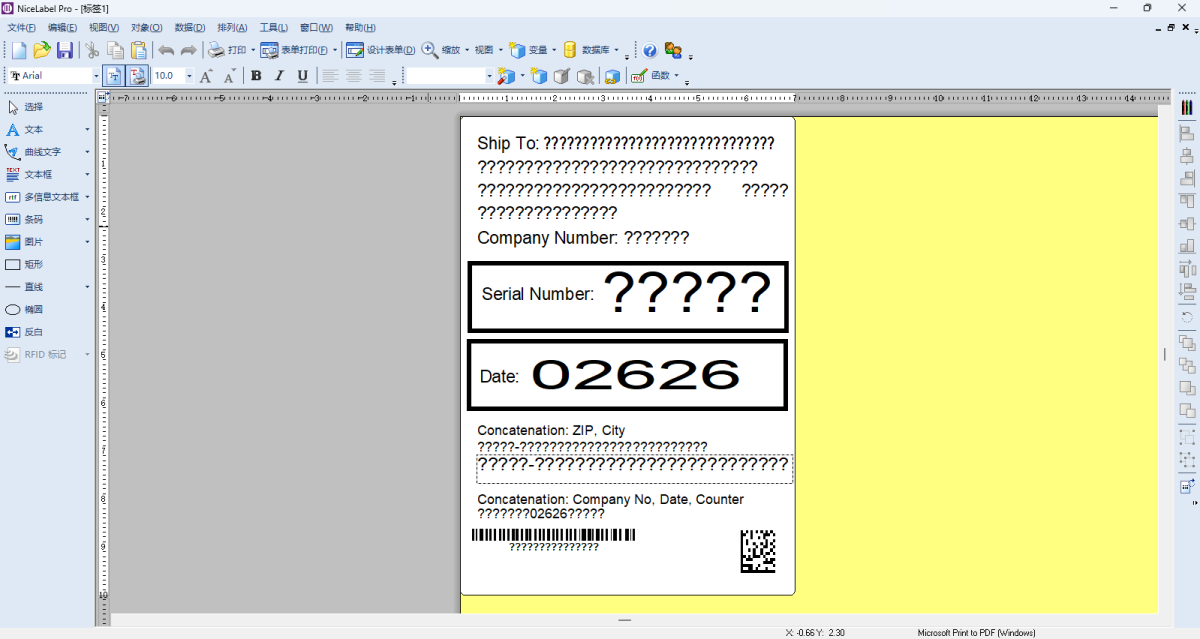The height and width of the screenshot is (639, 1200).
Task: Toggle italic formatting
Action: point(279,76)
